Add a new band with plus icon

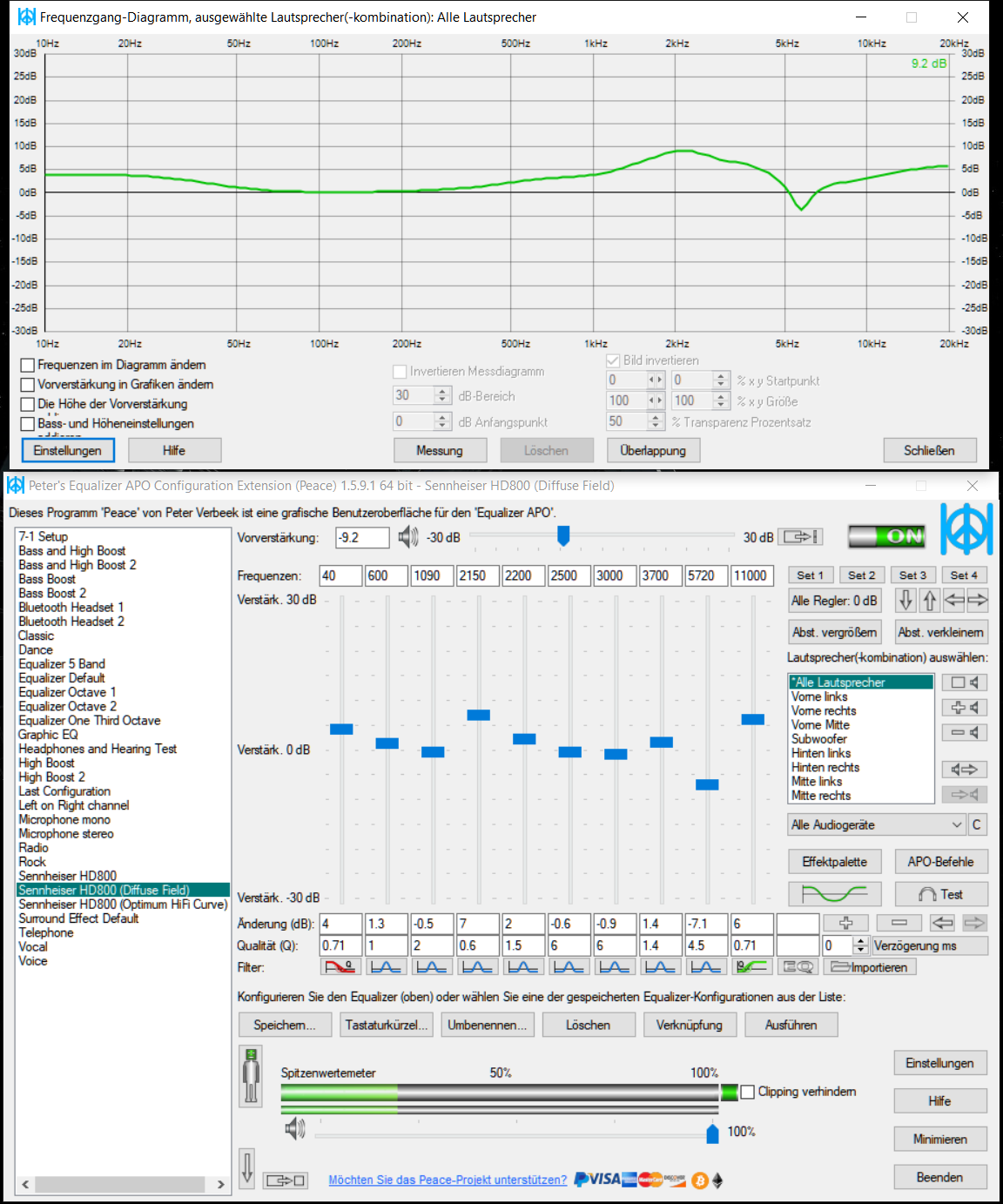pyautogui.click(x=845, y=923)
